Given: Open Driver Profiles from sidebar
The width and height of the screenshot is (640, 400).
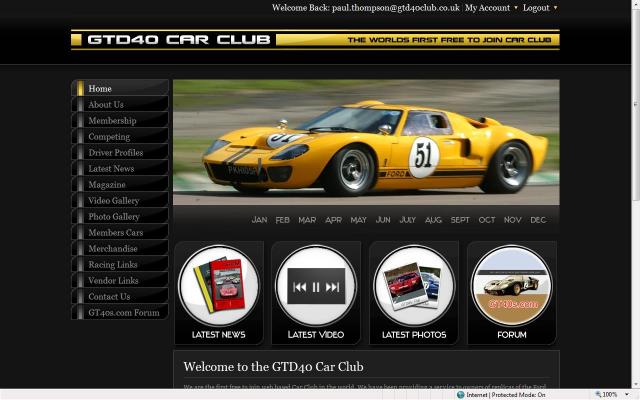Looking at the screenshot, I should [120, 152].
